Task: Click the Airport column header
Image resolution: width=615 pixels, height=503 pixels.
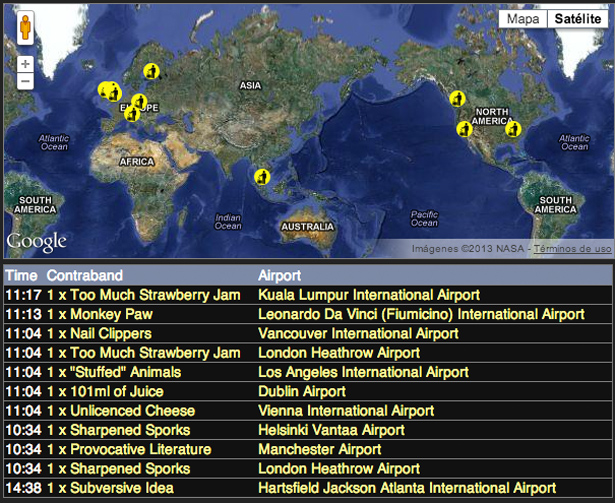Action: point(280,275)
